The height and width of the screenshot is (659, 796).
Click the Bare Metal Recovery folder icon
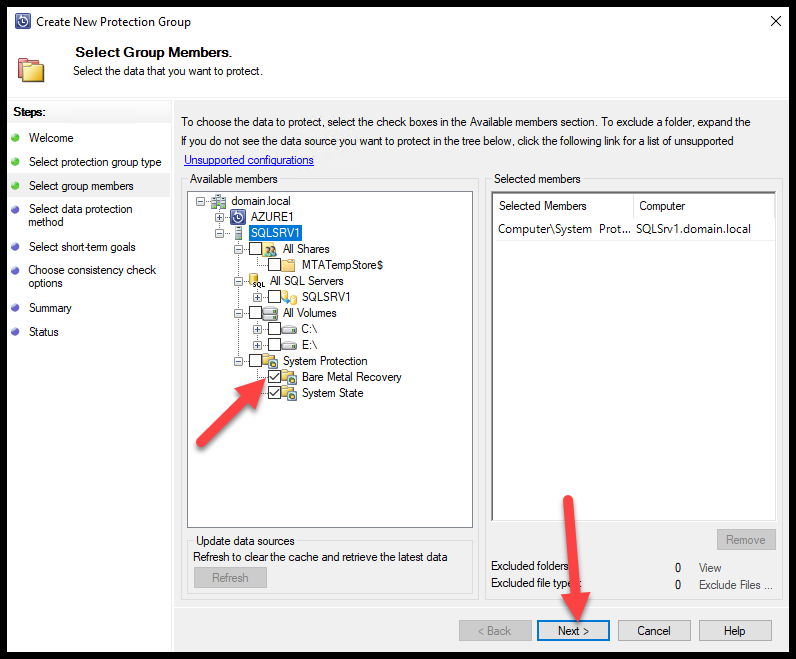(x=289, y=377)
